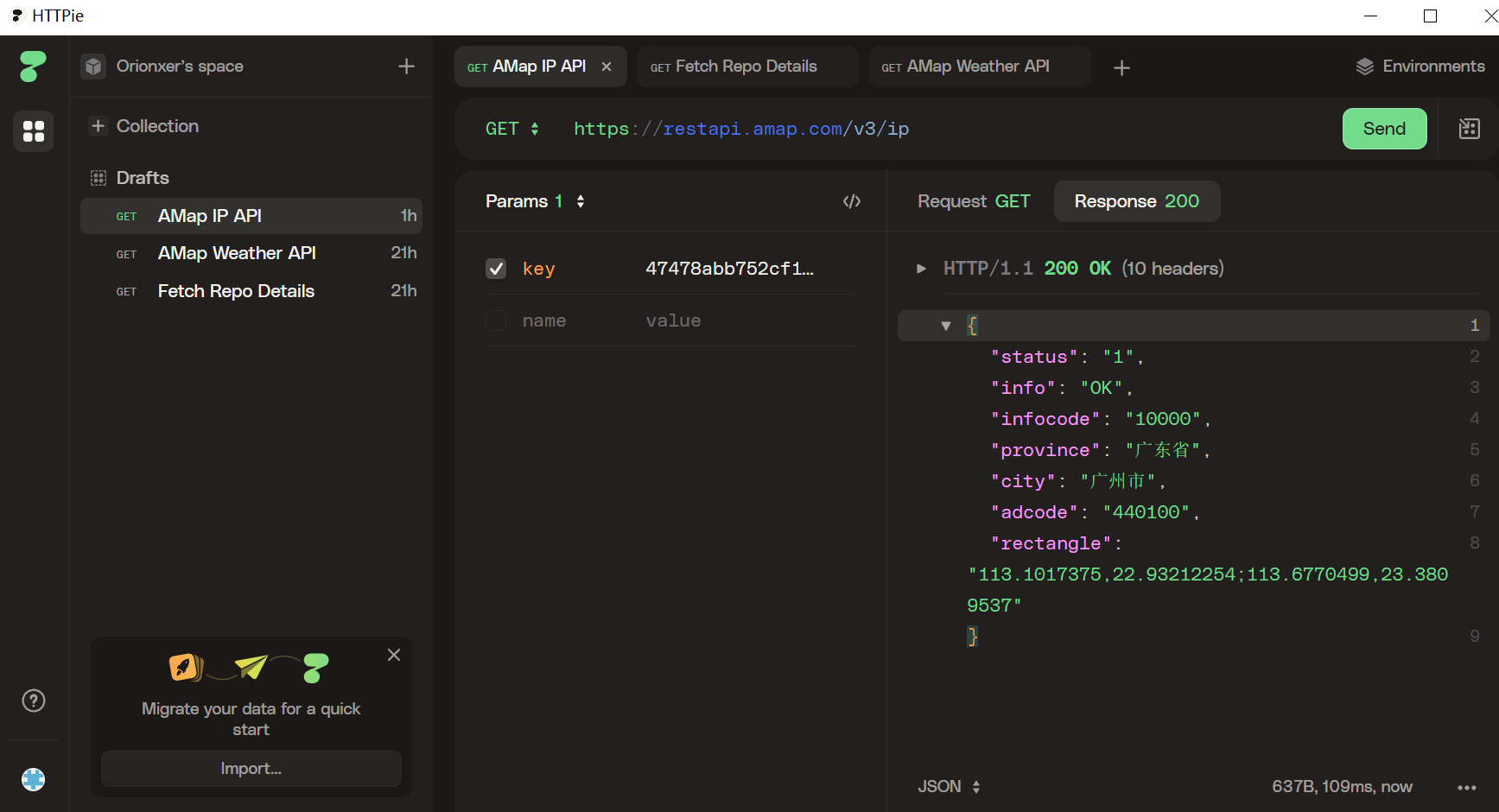Click the Drafts grid icon

[98, 178]
